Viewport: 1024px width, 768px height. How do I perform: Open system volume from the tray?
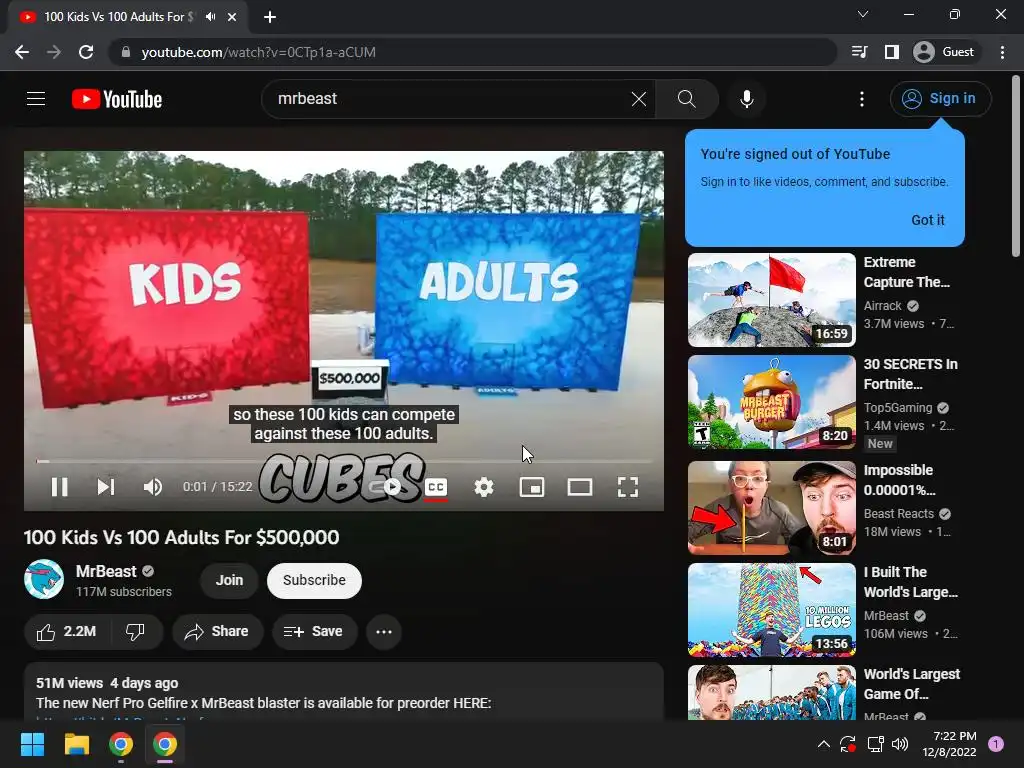[x=900, y=744]
